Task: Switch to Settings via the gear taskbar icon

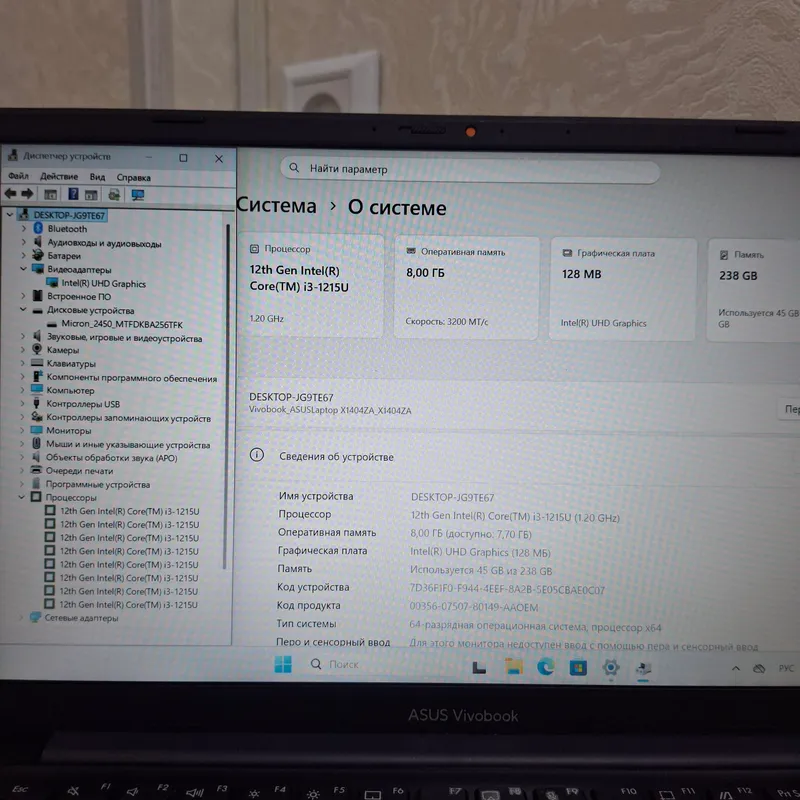Action: click(611, 667)
